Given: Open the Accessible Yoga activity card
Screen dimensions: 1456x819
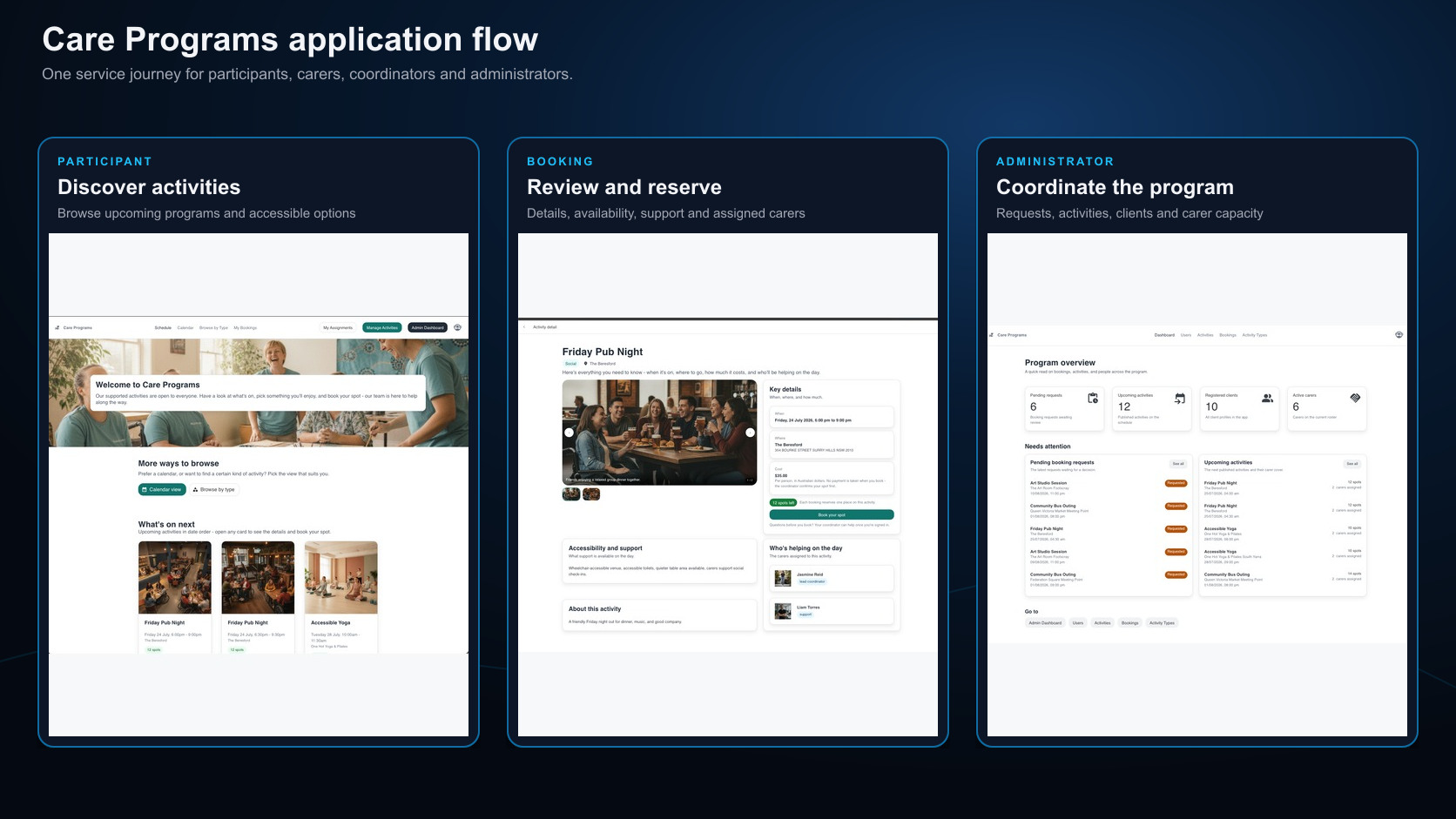Looking at the screenshot, I should tap(341, 597).
